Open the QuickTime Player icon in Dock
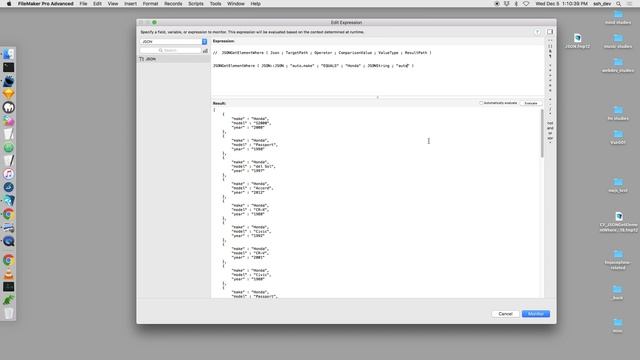 (x=9, y=241)
